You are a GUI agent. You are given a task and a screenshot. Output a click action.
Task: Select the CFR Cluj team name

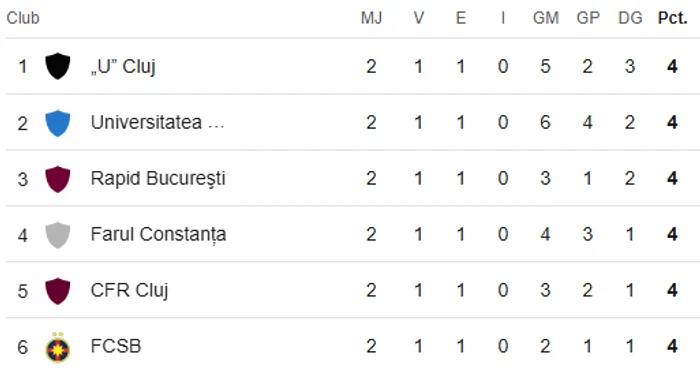coord(129,291)
